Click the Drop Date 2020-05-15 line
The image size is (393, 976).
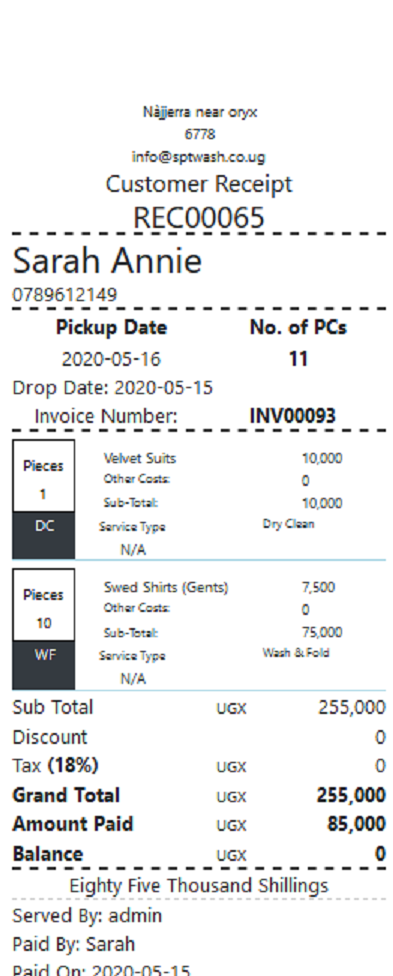(x=113, y=388)
